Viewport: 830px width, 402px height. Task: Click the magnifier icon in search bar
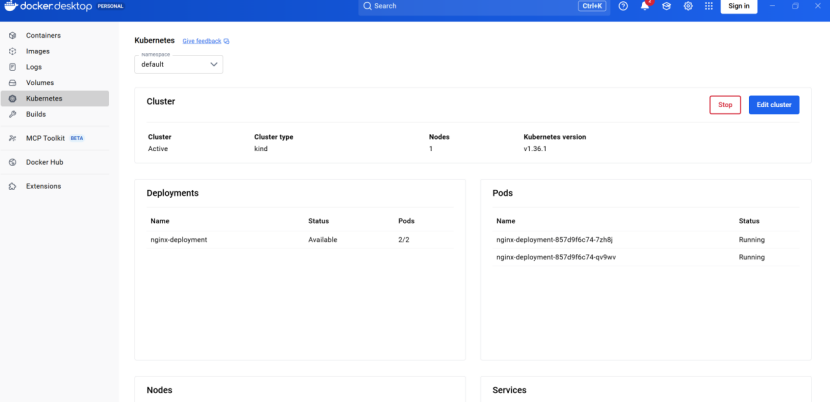click(x=367, y=6)
